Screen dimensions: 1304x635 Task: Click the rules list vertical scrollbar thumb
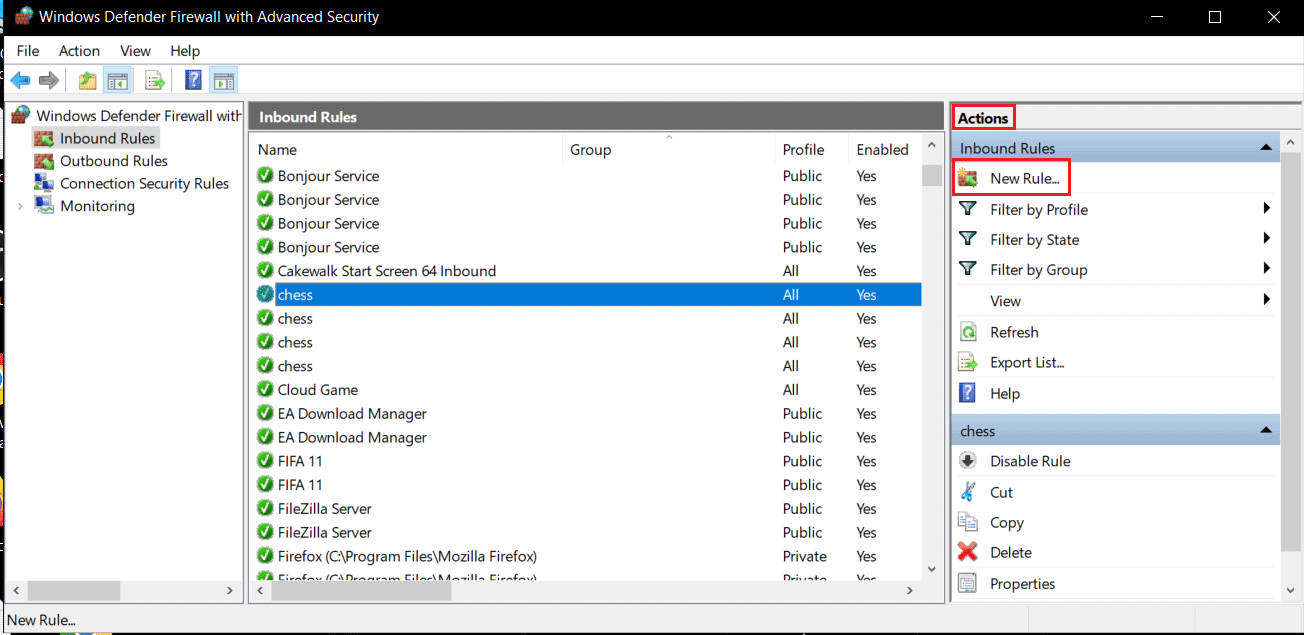pyautogui.click(x=932, y=176)
